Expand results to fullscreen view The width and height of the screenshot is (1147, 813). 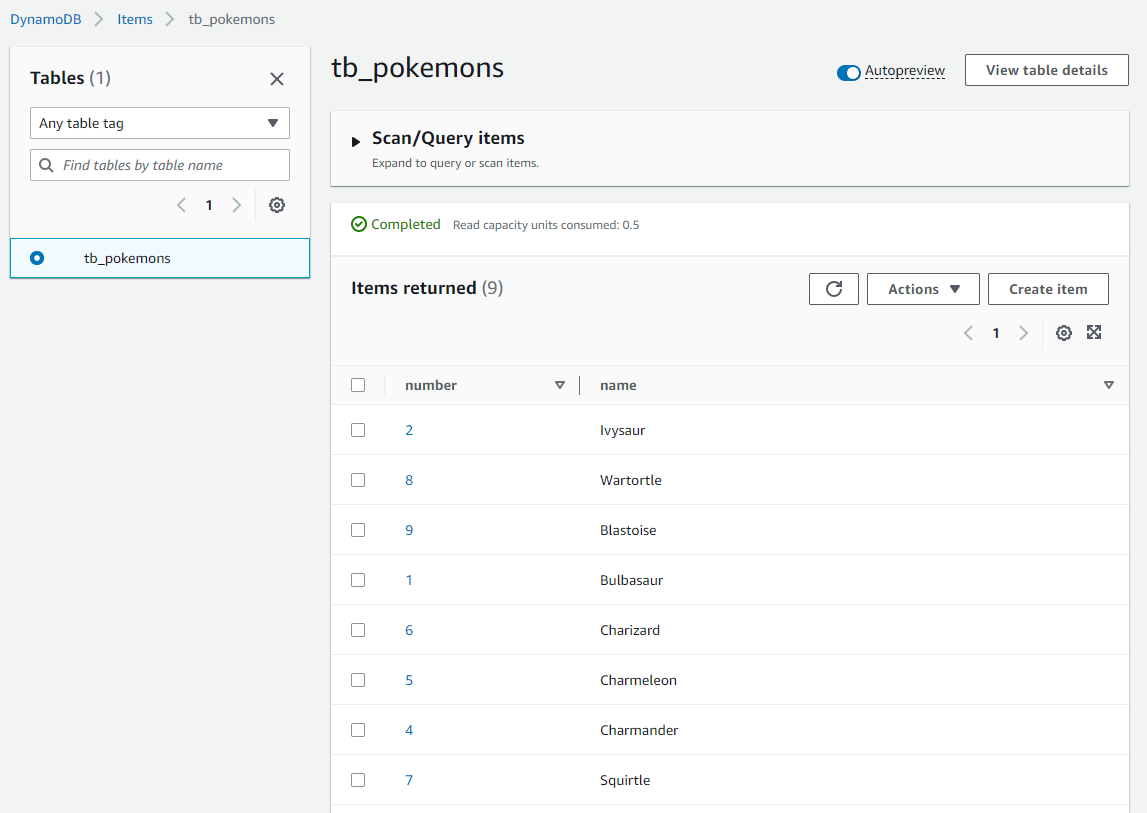point(1094,332)
